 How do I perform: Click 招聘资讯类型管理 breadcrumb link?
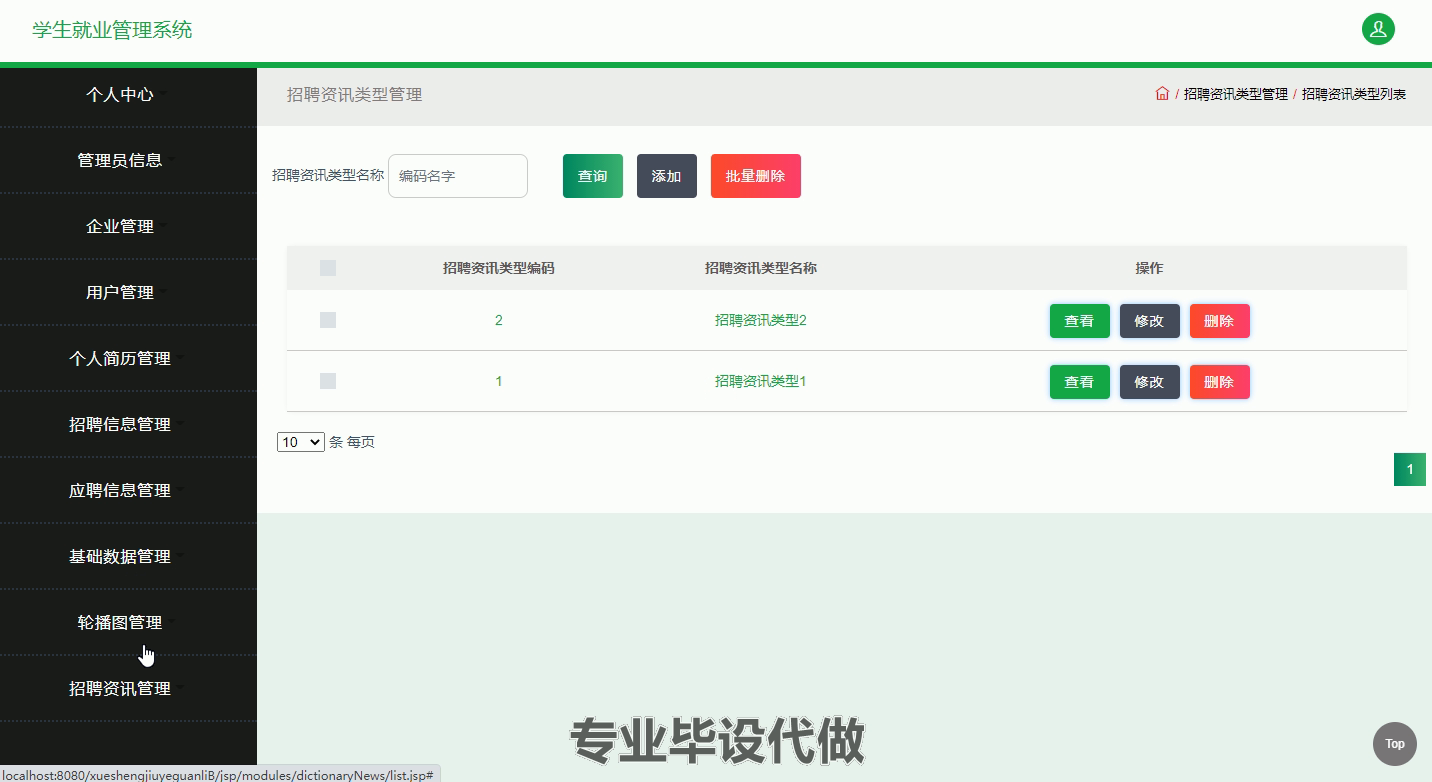(1236, 94)
